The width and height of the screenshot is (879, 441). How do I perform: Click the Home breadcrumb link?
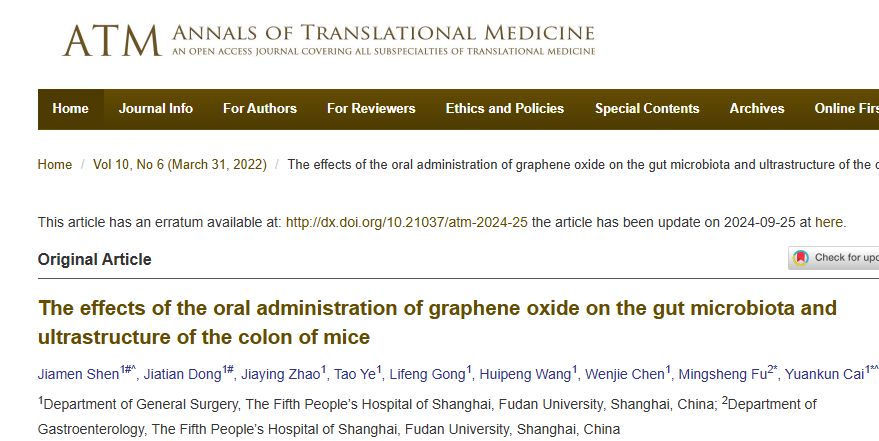tap(54, 165)
